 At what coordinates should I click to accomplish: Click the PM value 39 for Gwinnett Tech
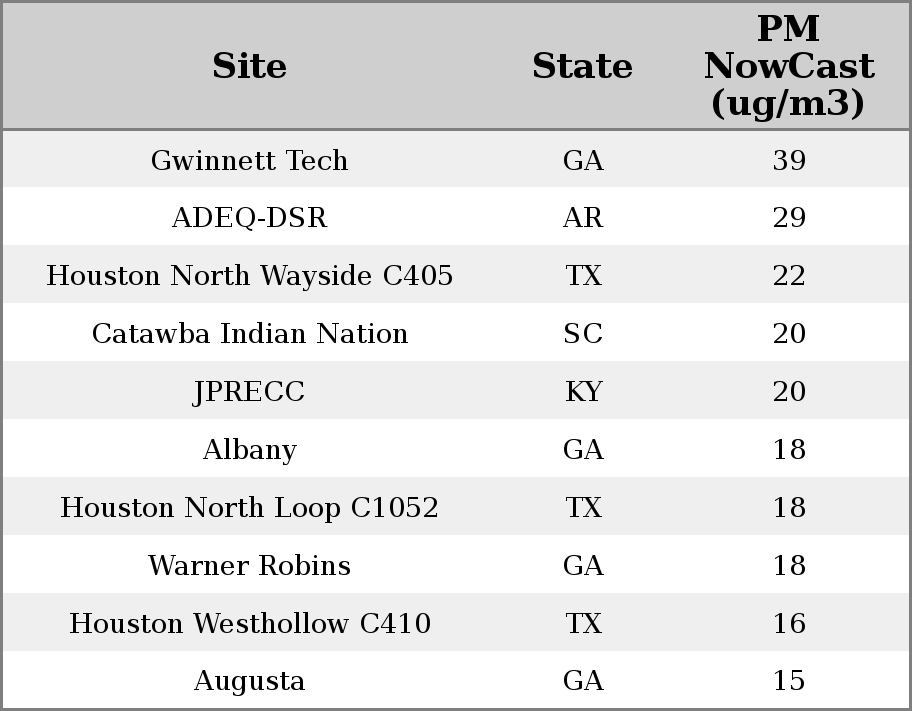[x=789, y=160]
